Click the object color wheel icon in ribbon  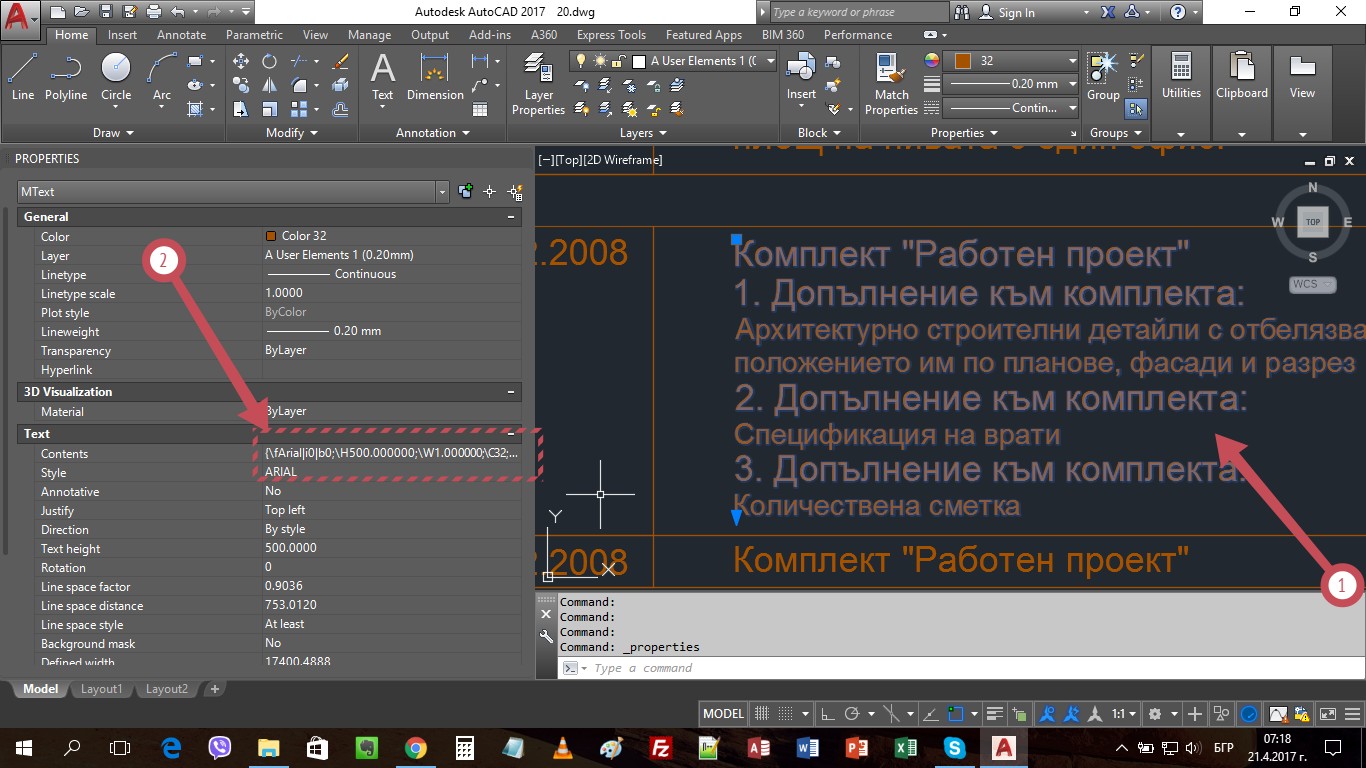point(932,61)
